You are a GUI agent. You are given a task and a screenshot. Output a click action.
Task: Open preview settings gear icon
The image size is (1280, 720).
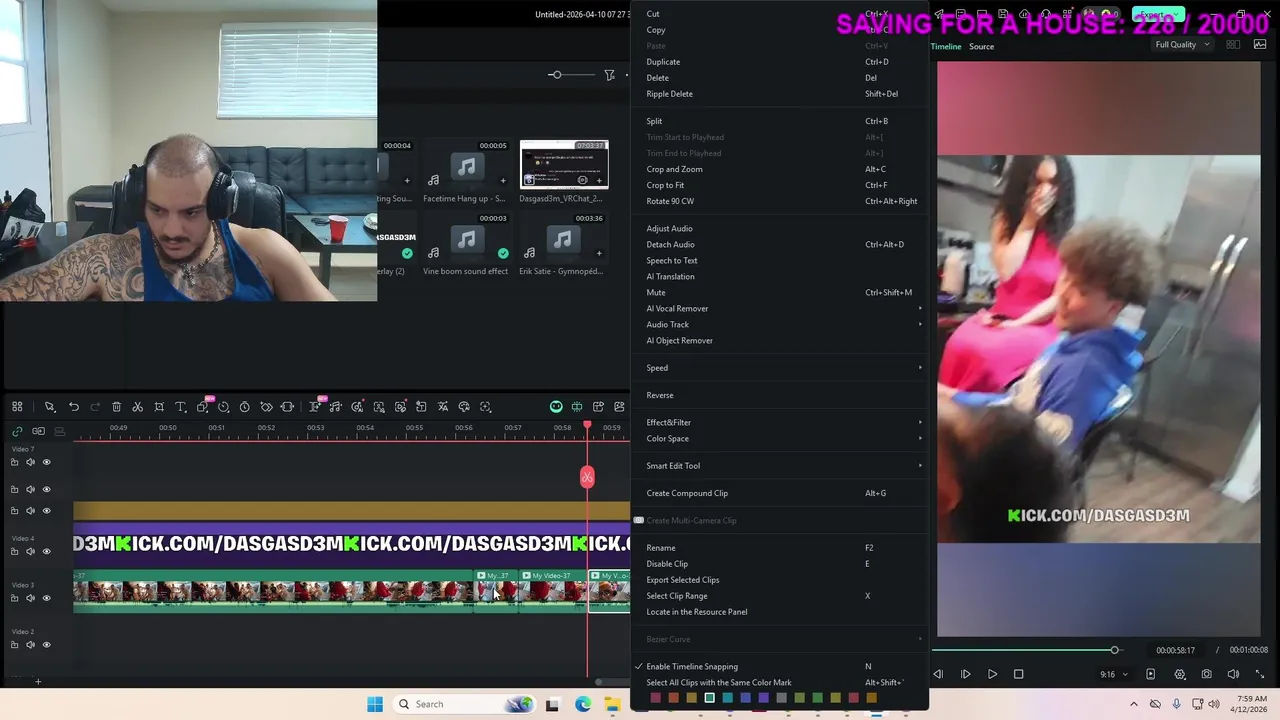[x=1180, y=674]
